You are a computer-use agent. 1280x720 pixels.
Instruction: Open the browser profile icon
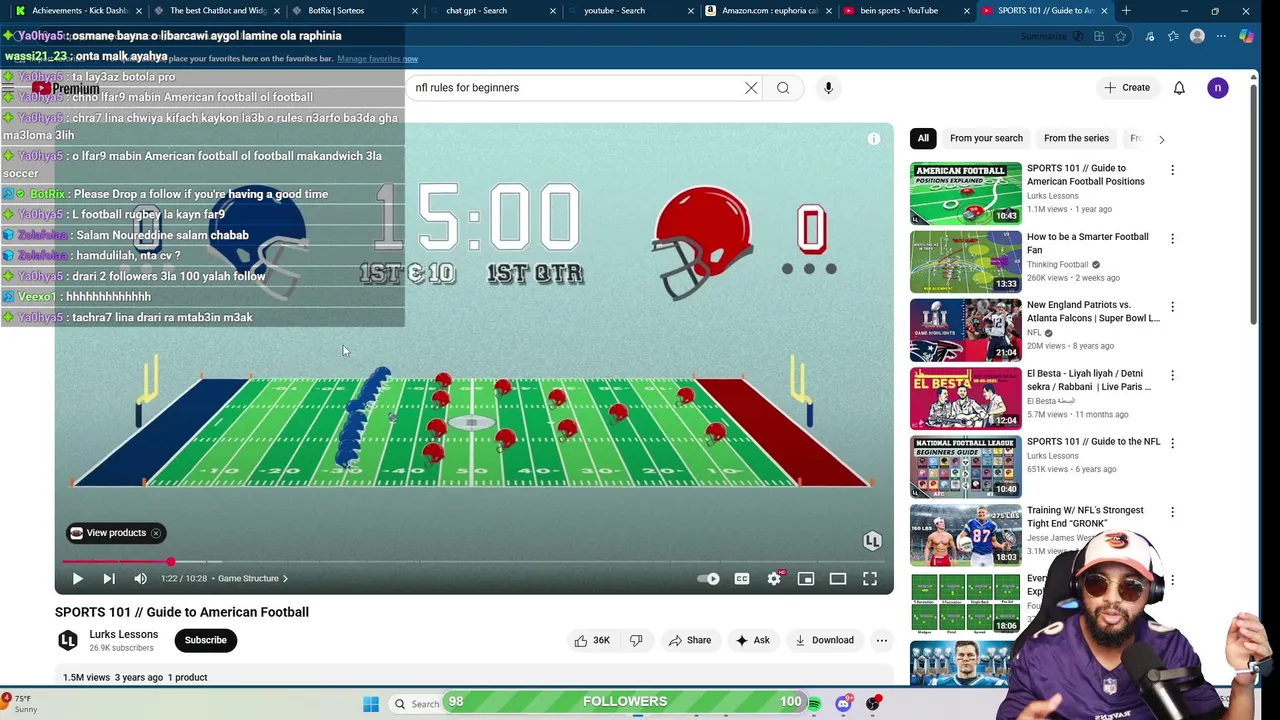coord(1197,37)
